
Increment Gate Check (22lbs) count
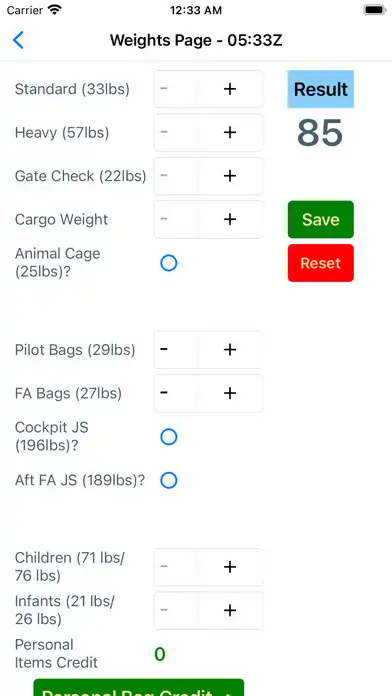pyautogui.click(x=230, y=176)
